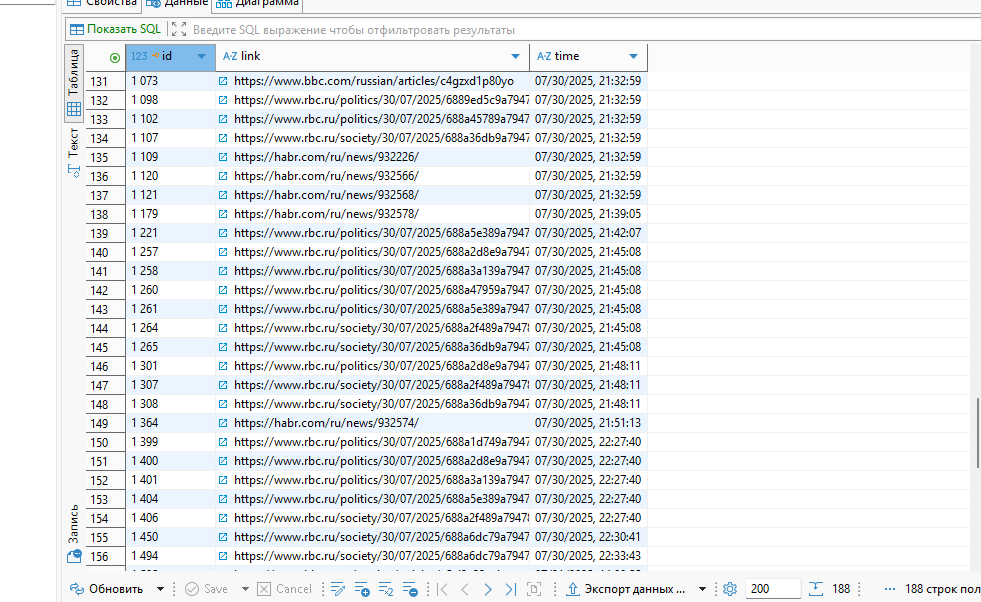Select time cell 07/30/2025, 21:42:07

[x=588, y=233]
